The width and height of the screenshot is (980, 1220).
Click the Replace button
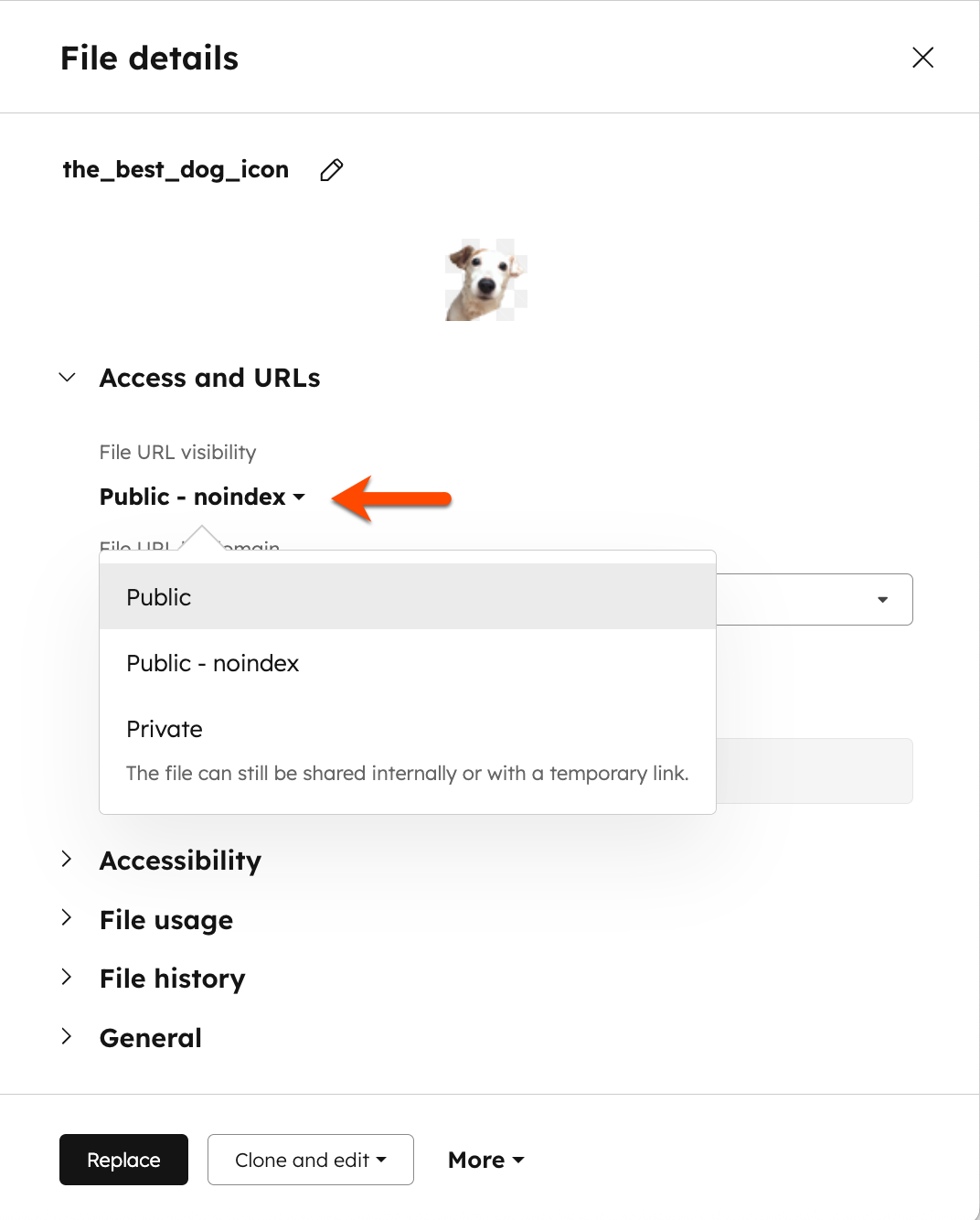click(x=123, y=1160)
